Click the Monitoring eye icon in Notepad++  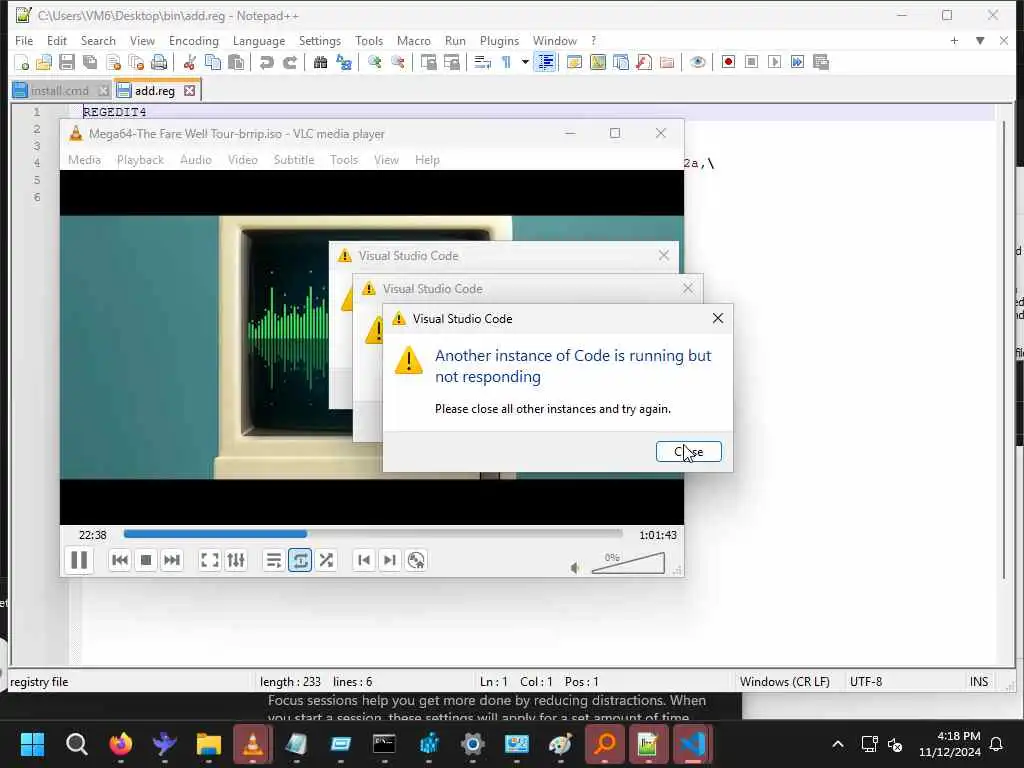pyautogui.click(x=697, y=63)
